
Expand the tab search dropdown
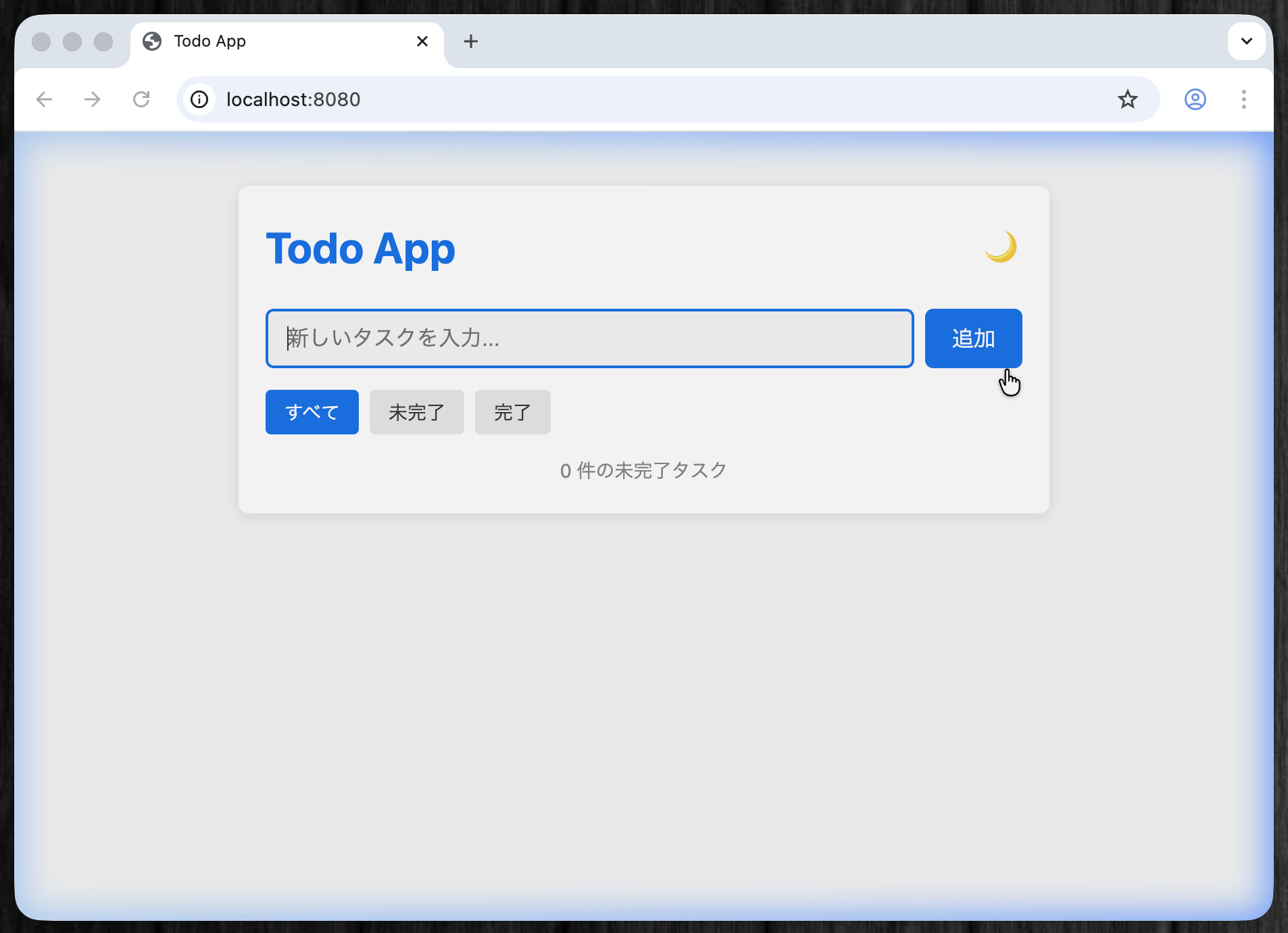point(1246,41)
